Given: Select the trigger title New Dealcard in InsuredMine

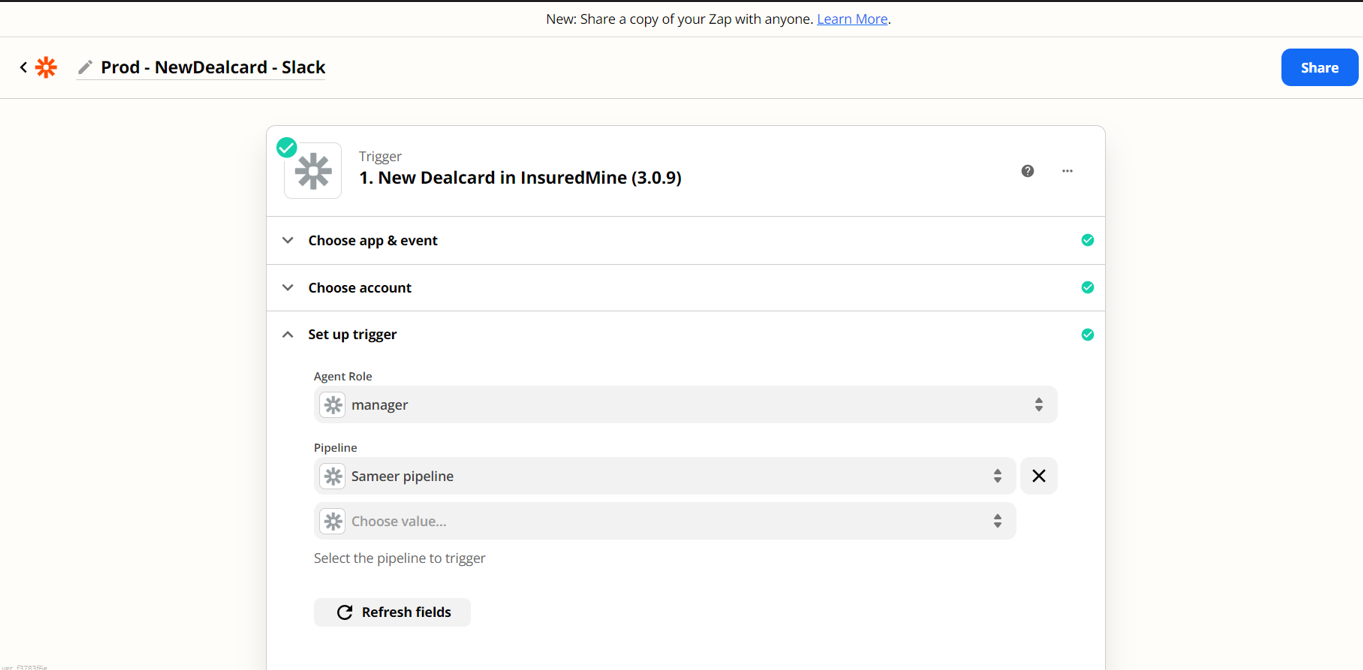Looking at the screenshot, I should point(520,178).
